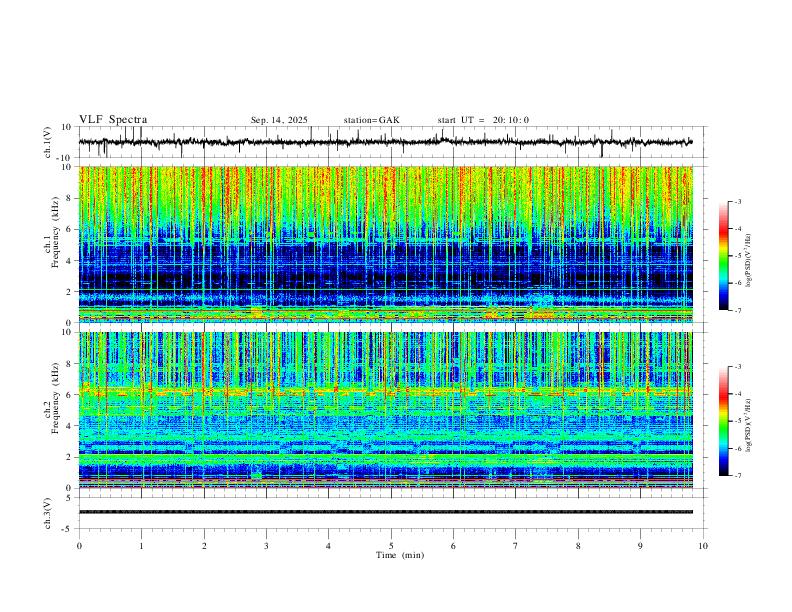Select the date text "Sep. 14, 2025"
792x612 pixels.
pyautogui.click(x=279, y=120)
